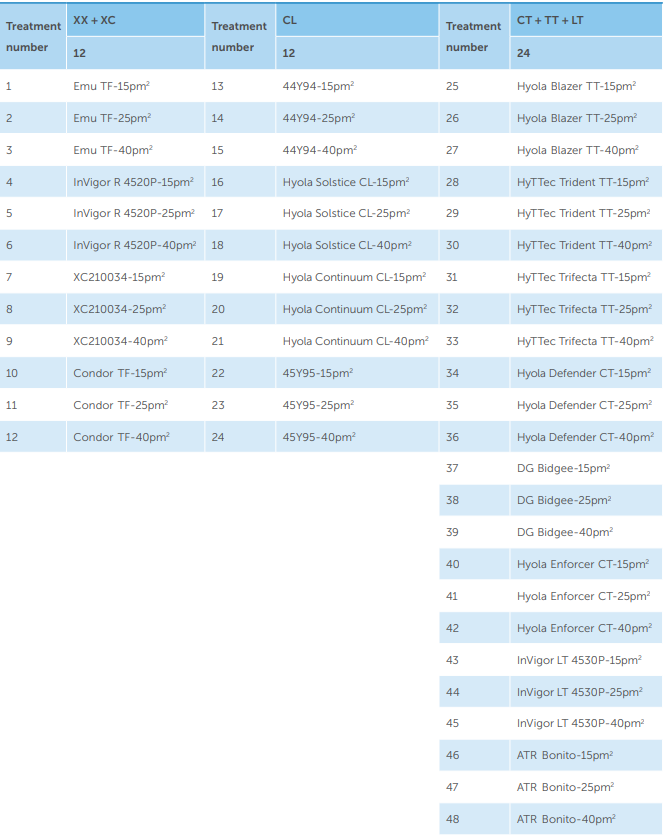Click the 'ATR Bonito-15pm²' entry
This screenshot has width=663, height=836.
tap(586, 755)
